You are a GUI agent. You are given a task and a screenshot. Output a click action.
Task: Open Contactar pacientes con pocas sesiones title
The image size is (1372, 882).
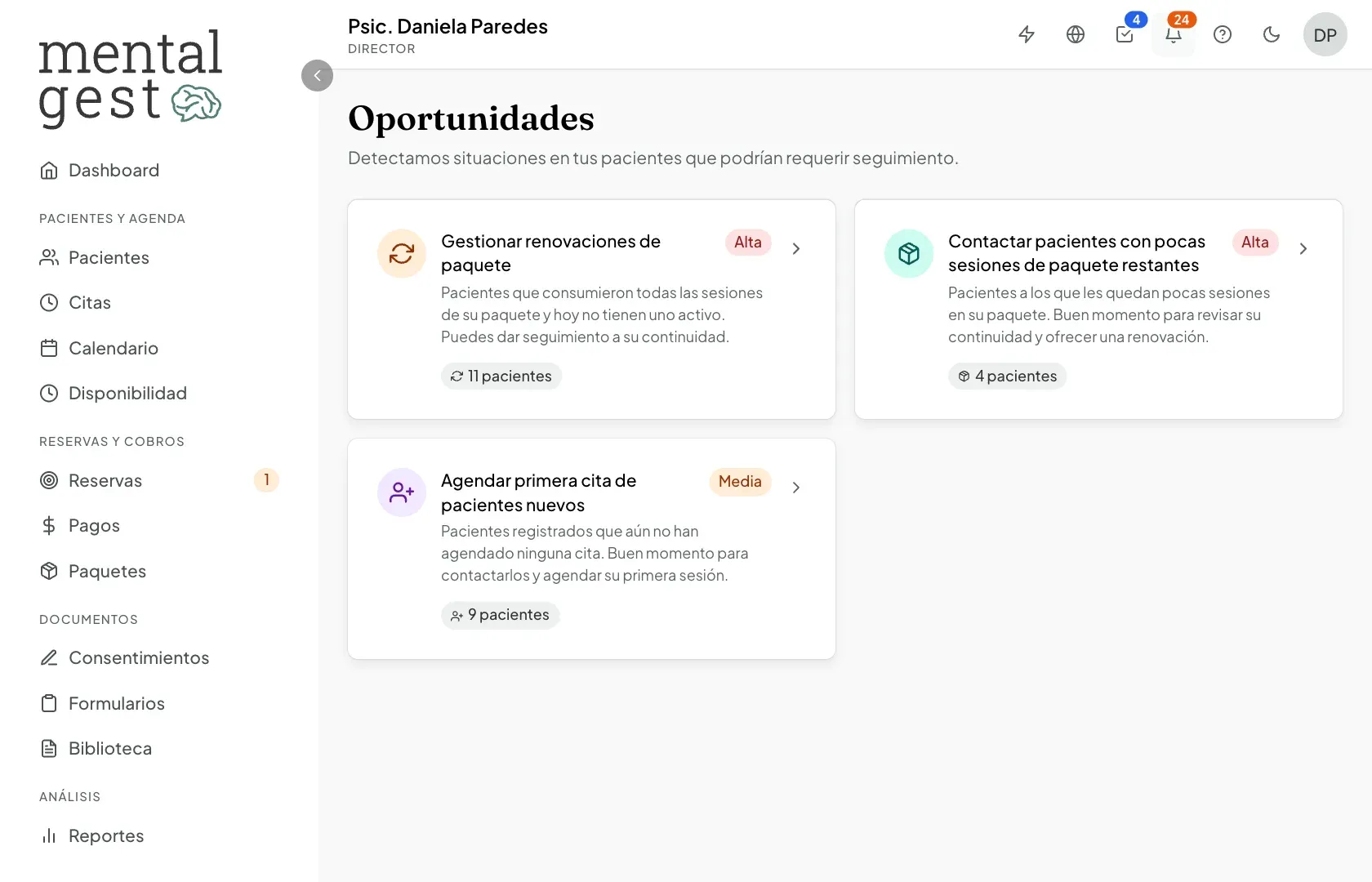[x=1076, y=253]
